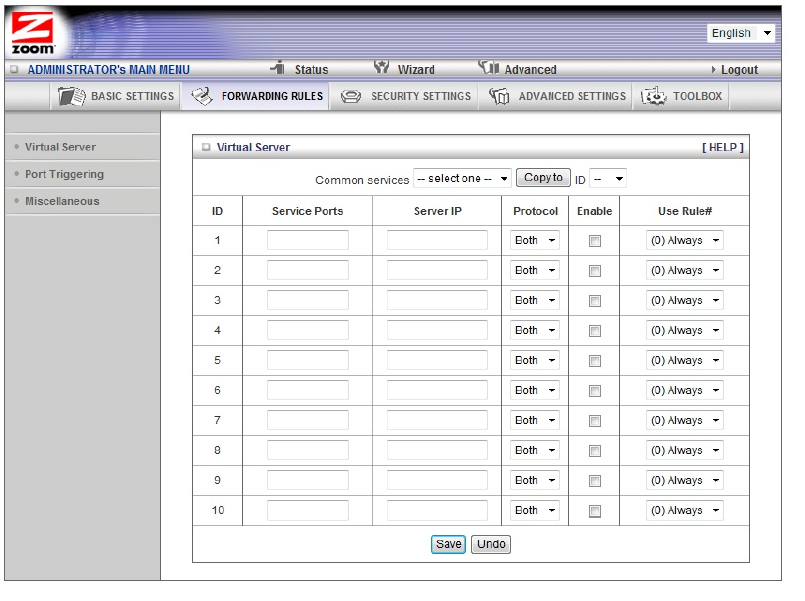Viewport: 805px width, 601px height.
Task: Click Service Ports field for ID 4
Action: coord(308,330)
